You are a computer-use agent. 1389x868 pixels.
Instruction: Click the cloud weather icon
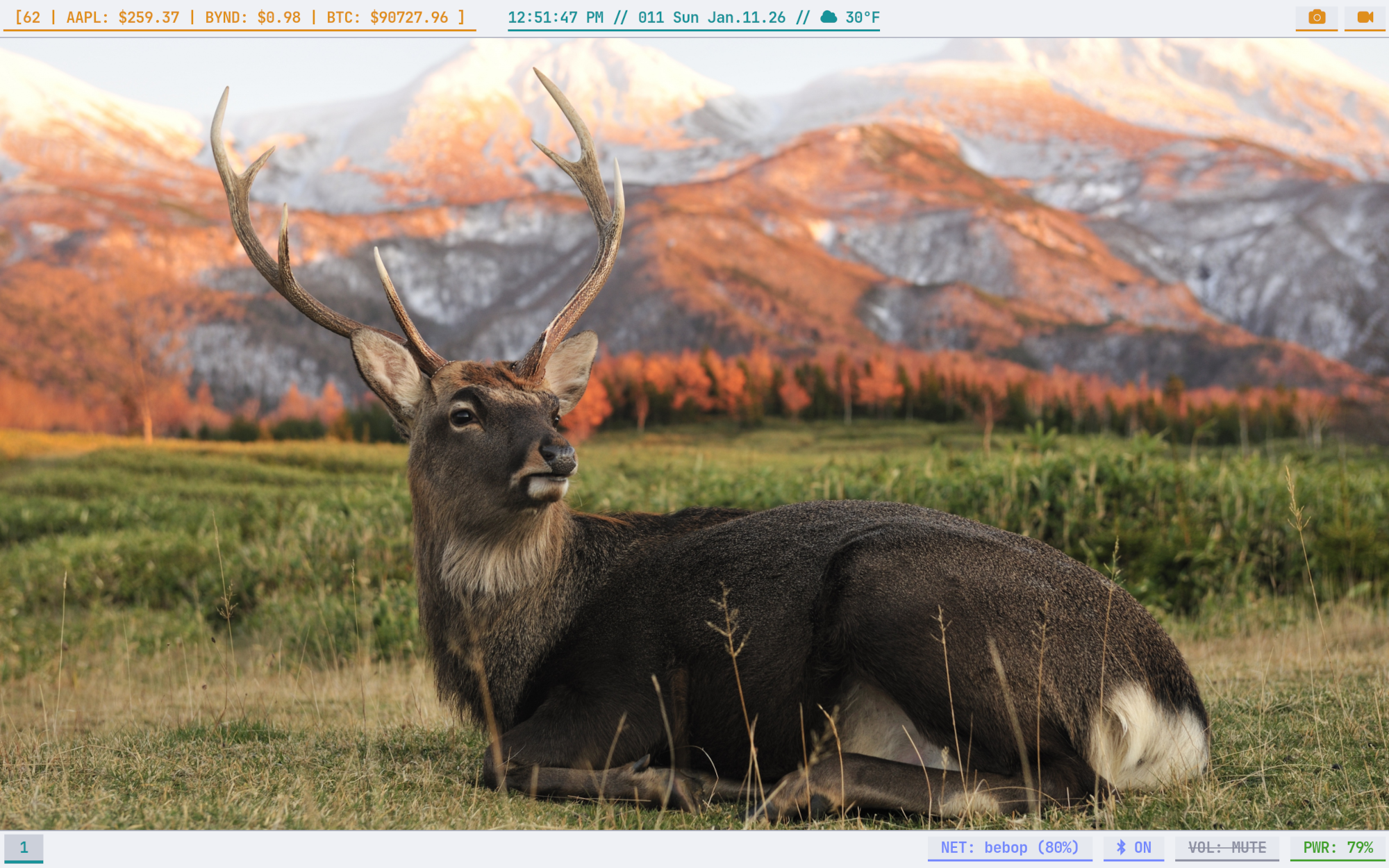click(829, 17)
